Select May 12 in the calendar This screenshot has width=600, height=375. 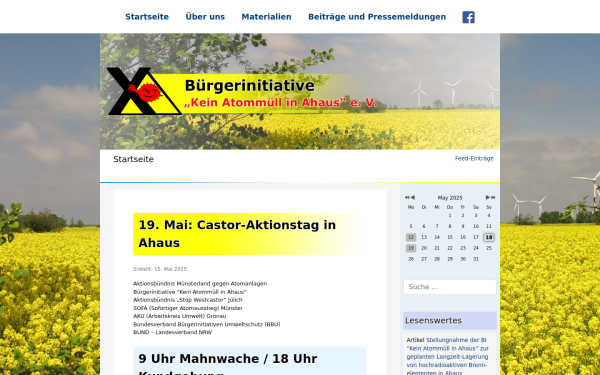tap(411, 237)
